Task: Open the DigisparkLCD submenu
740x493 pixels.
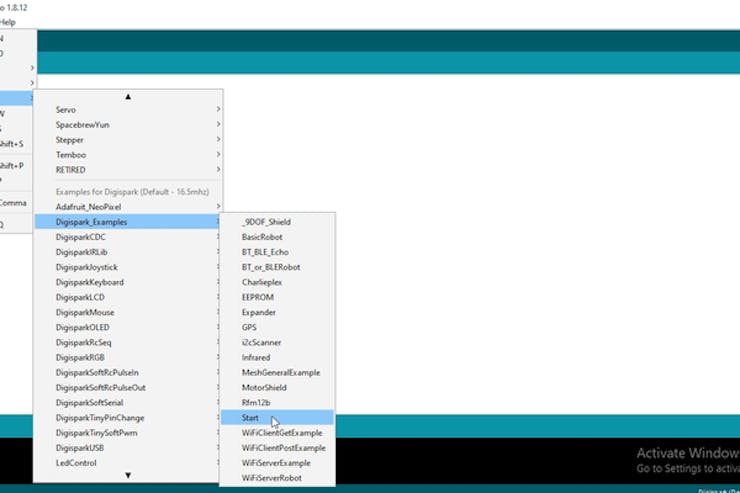Action: pyautogui.click(x=128, y=297)
